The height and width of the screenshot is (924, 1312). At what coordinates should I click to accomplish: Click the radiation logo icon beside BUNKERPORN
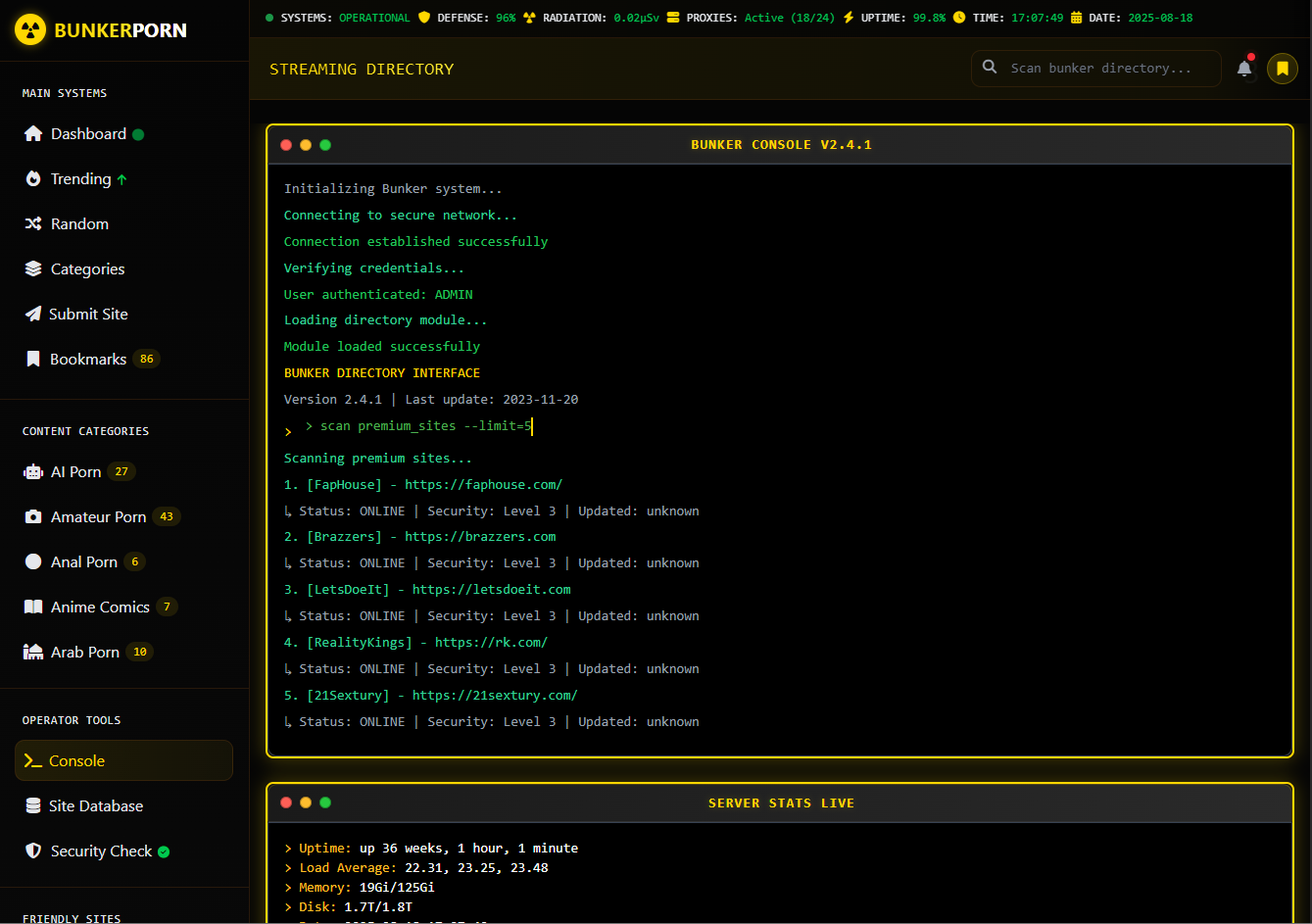(x=30, y=30)
